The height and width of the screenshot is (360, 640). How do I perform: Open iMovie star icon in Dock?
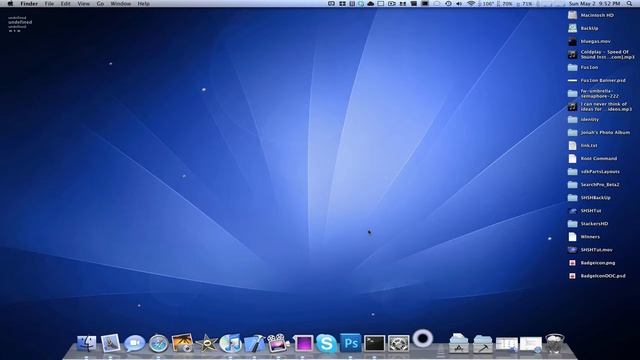[x=207, y=343]
